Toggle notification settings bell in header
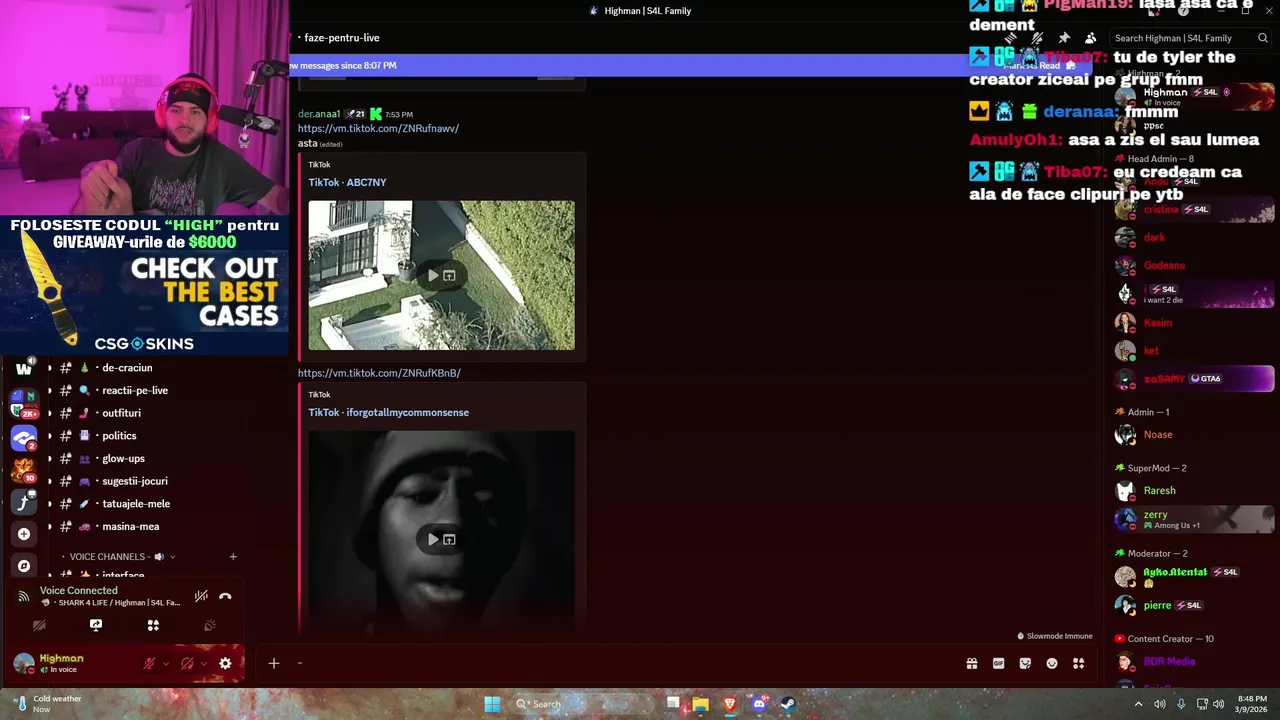This screenshot has height=720, width=1280. pos(1037,38)
